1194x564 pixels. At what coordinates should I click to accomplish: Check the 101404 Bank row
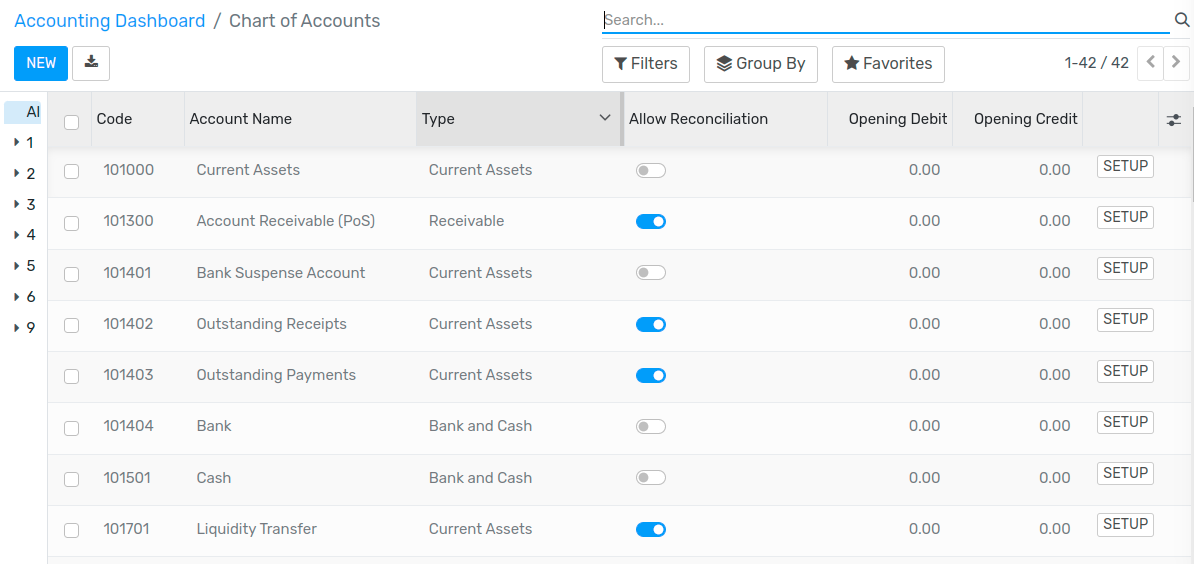tap(72, 428)
